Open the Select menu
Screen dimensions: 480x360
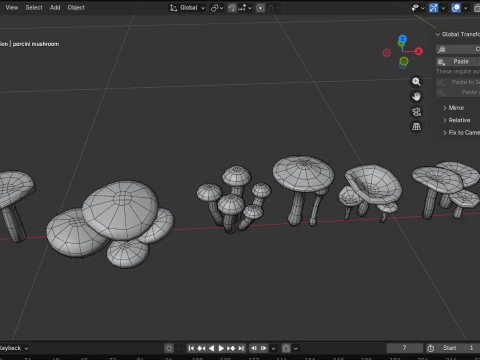pyautogui.click(x=34, y=7)
